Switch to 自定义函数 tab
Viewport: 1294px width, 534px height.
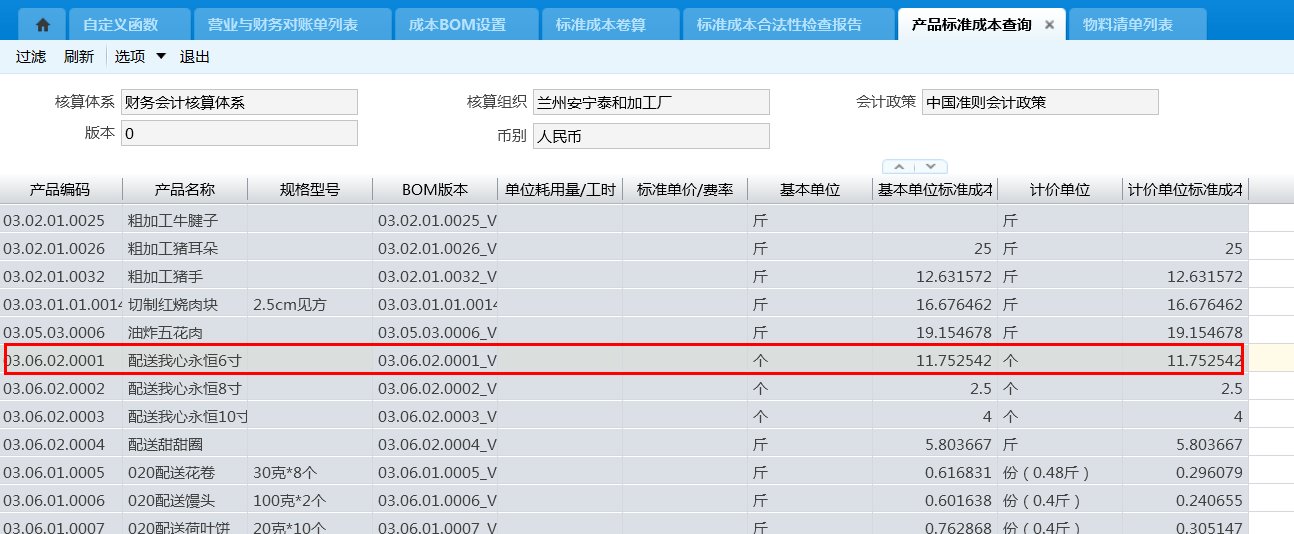pos(120,25)
